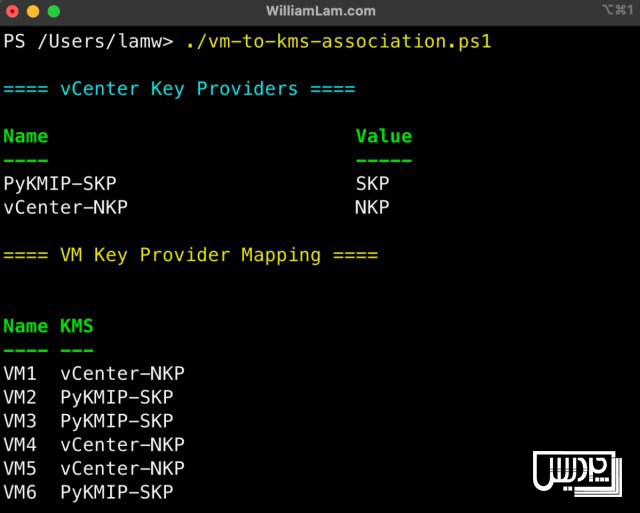Click the vCenter Key Providers heading

179,89
